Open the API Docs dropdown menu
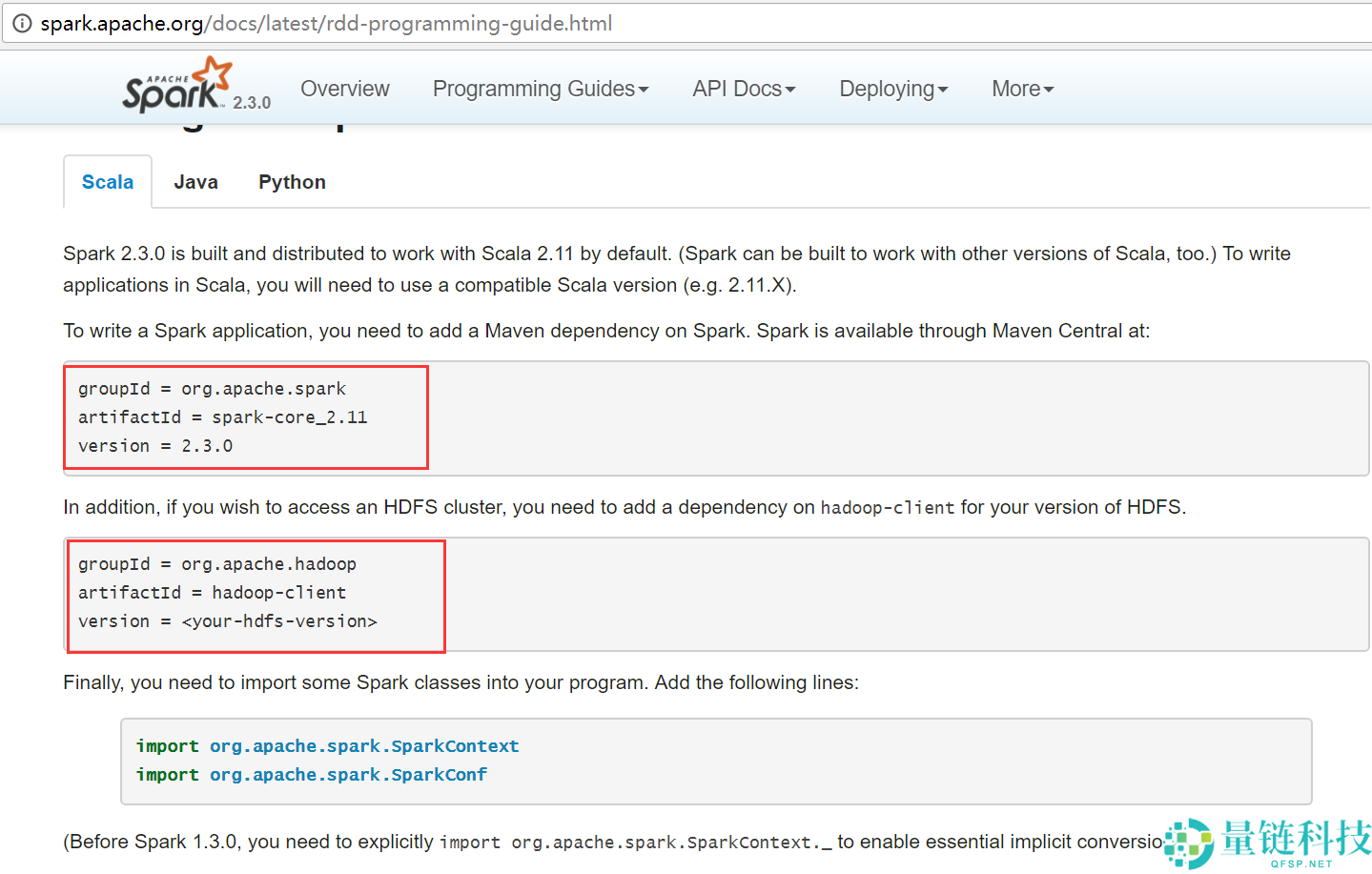The image size is (1372, 874). 743,89
